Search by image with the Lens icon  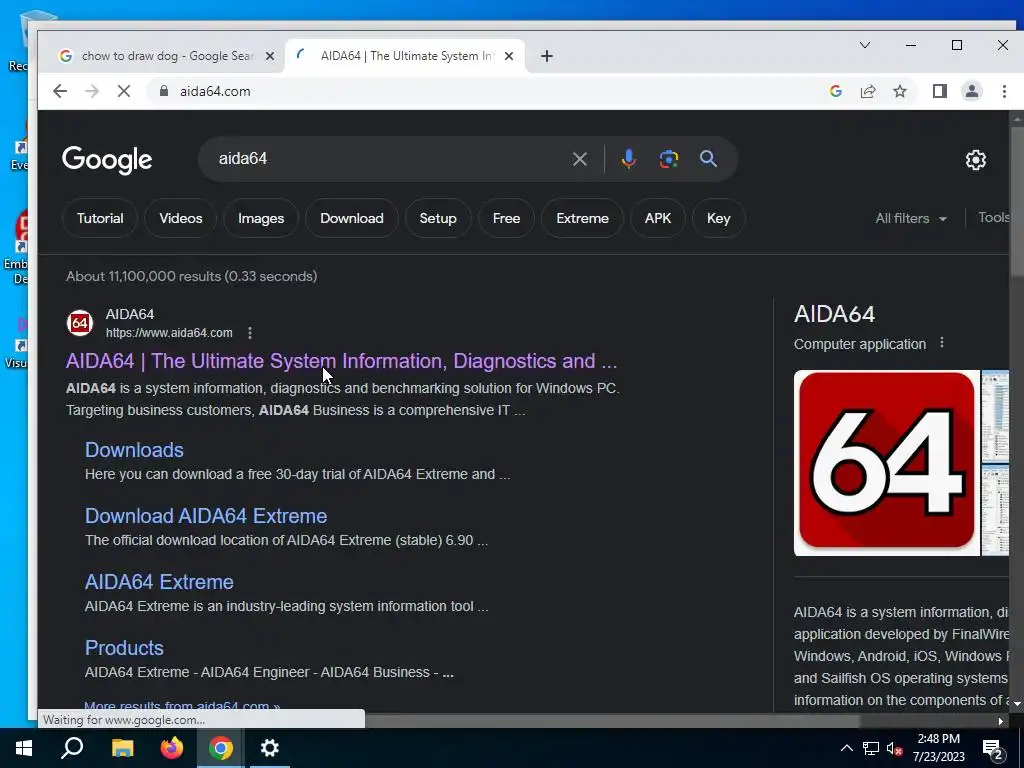[669, 159]
